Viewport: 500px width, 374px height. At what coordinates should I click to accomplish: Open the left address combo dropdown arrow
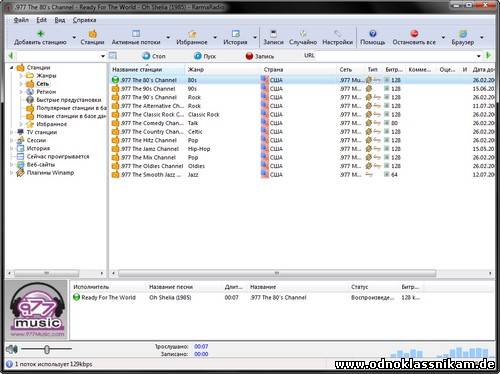click(103, 56)
